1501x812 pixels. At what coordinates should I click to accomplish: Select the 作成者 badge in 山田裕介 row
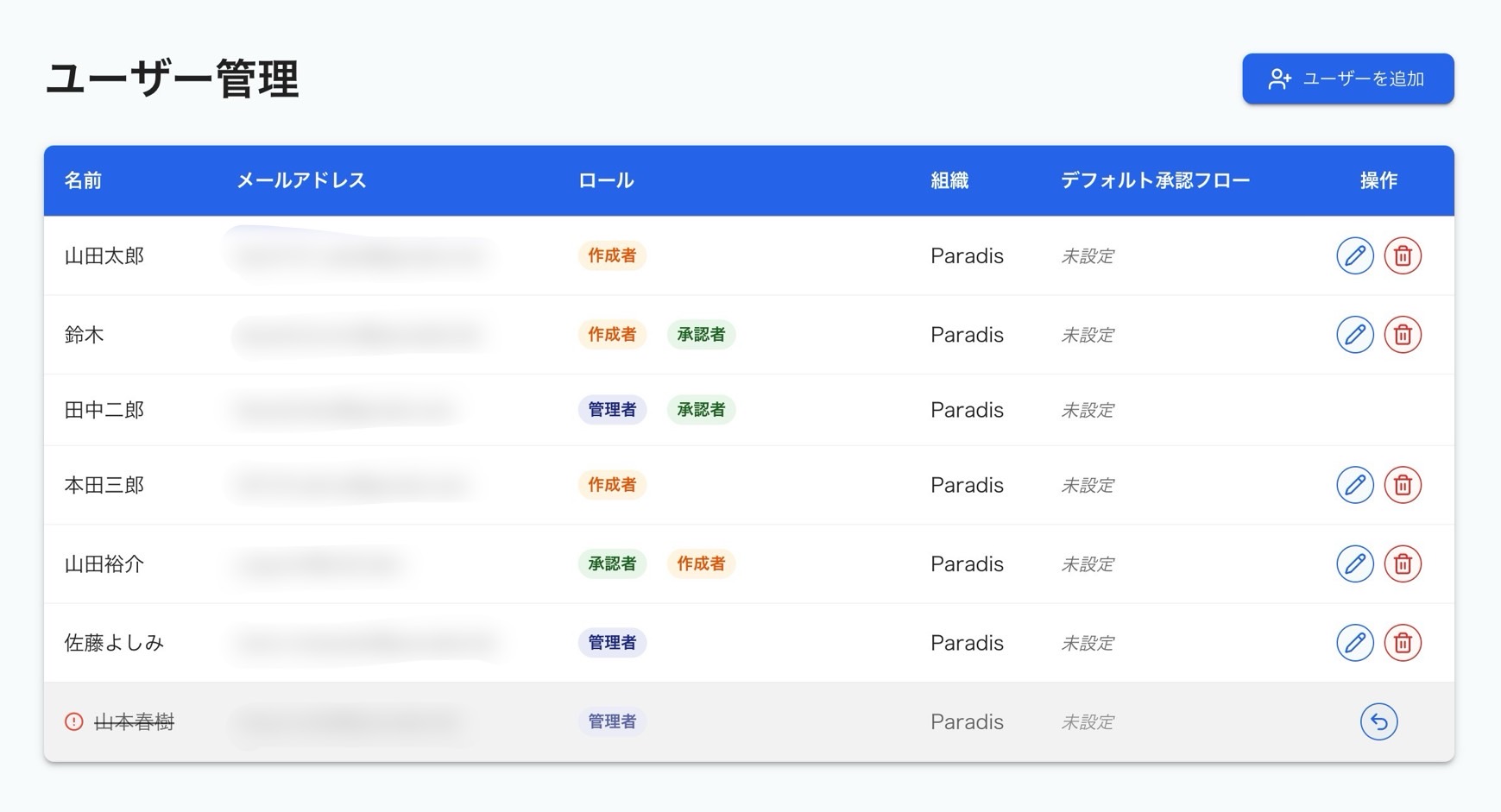click(x=701, y=563)
